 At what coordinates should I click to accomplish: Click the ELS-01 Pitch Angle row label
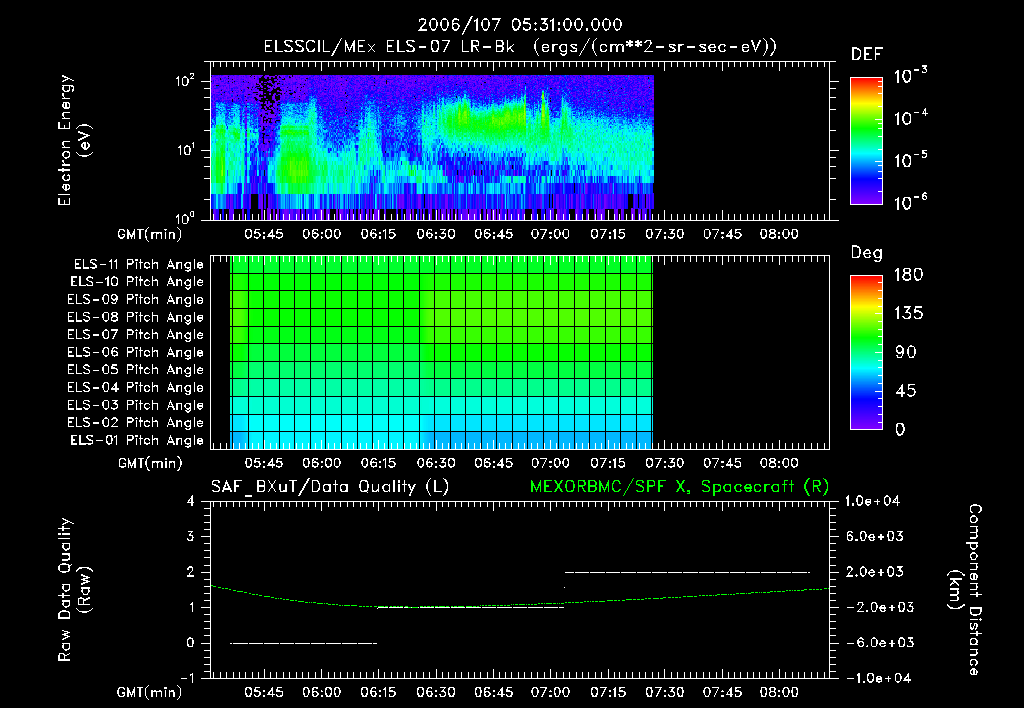137,440
